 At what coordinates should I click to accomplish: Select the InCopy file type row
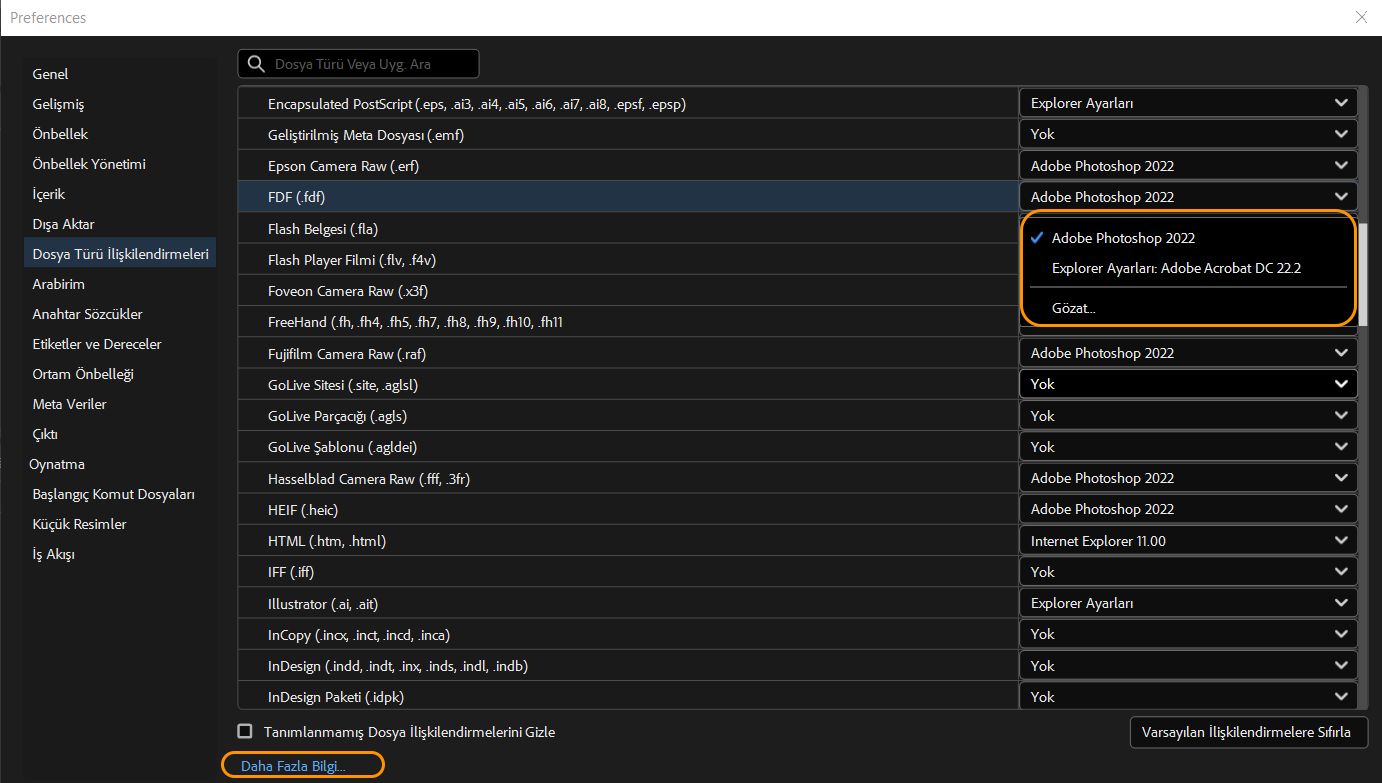[628, 635]
